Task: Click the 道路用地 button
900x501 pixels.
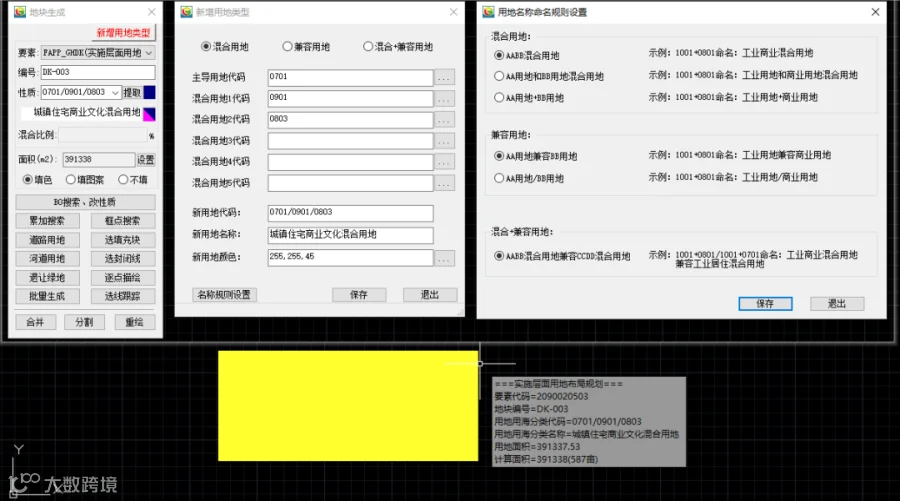Action: tap(47, 240)
